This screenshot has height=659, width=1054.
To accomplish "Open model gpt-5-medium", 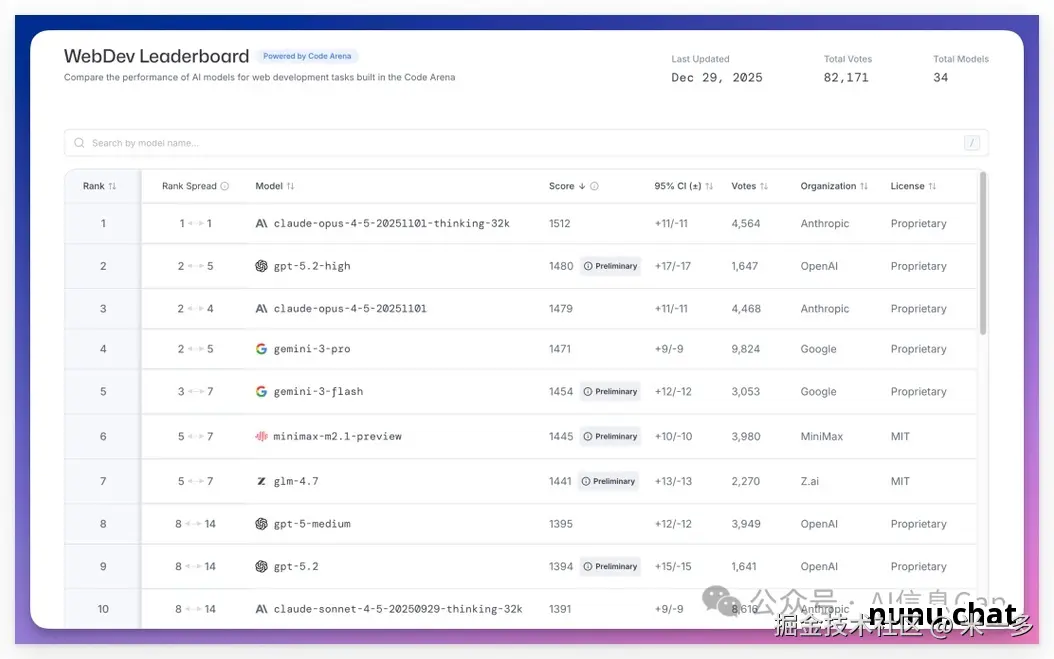I will tap(312, 524).
